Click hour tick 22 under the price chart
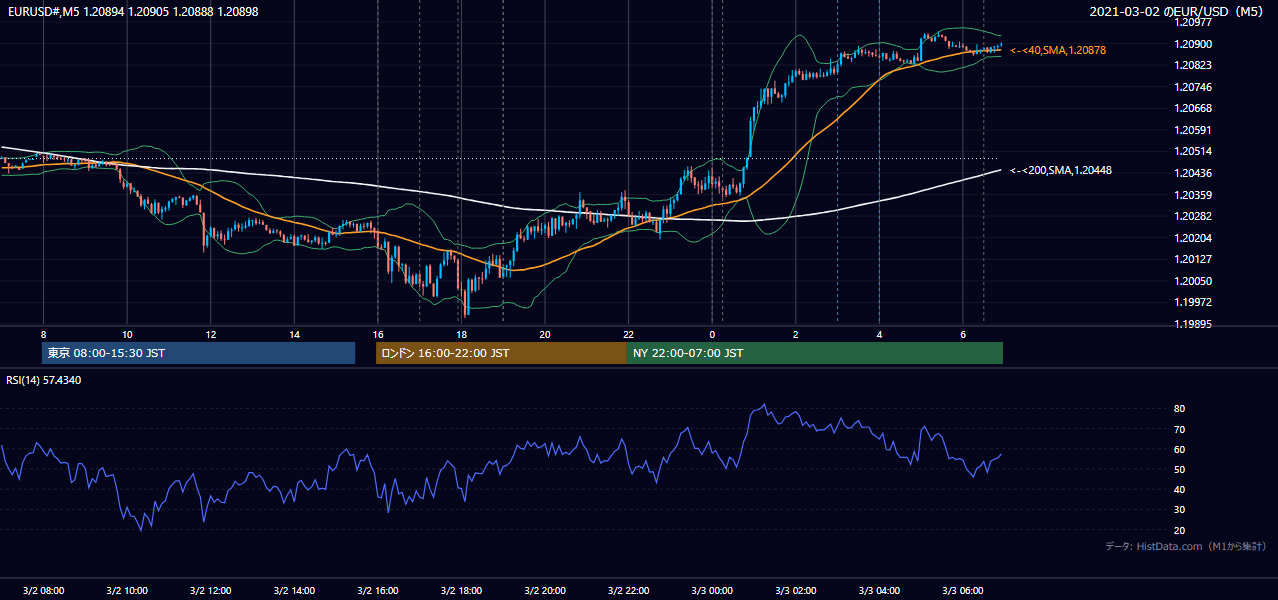The image size is (1278, 600). 628,334
